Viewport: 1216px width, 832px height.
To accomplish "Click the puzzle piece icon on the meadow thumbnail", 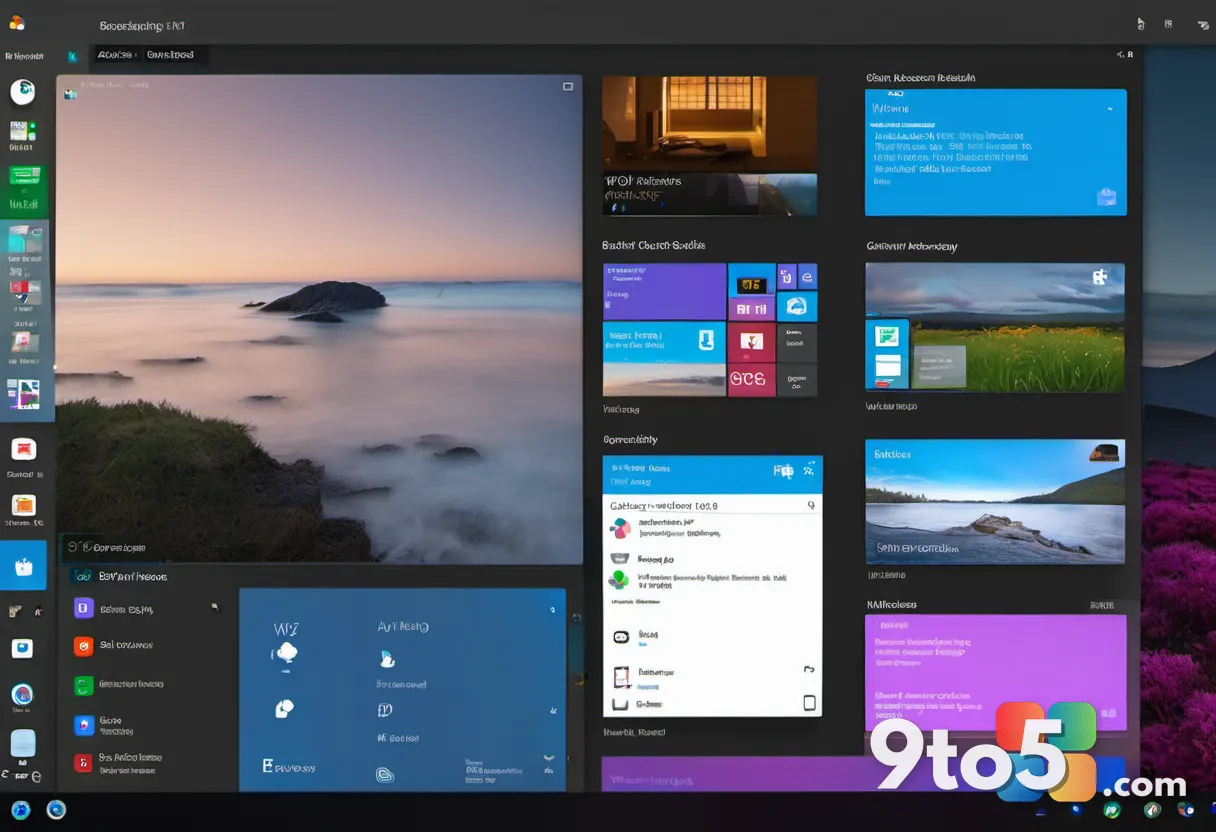I will 1099,278.
